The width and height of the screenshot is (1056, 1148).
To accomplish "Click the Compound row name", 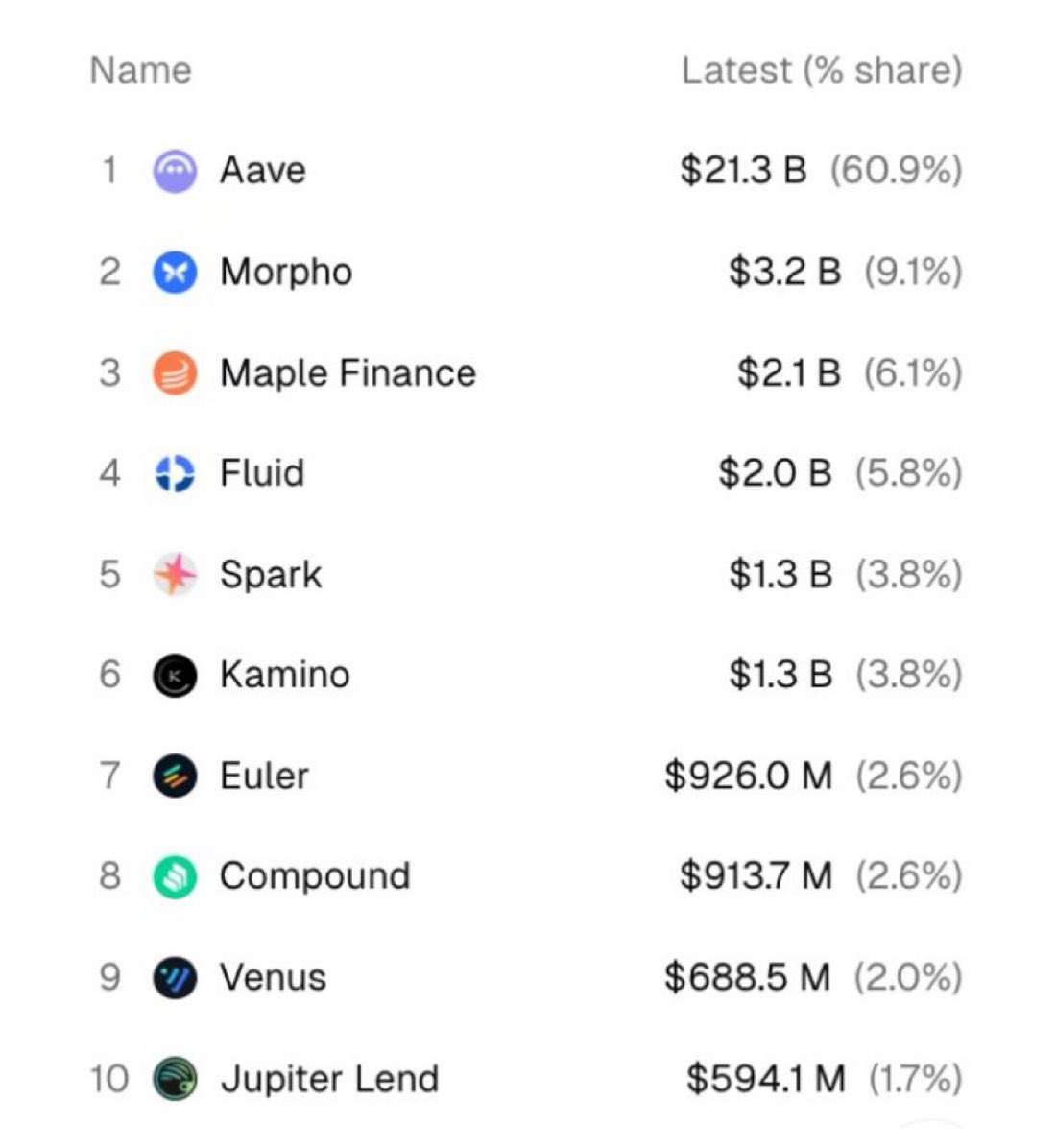I will (x=315, y=876).
